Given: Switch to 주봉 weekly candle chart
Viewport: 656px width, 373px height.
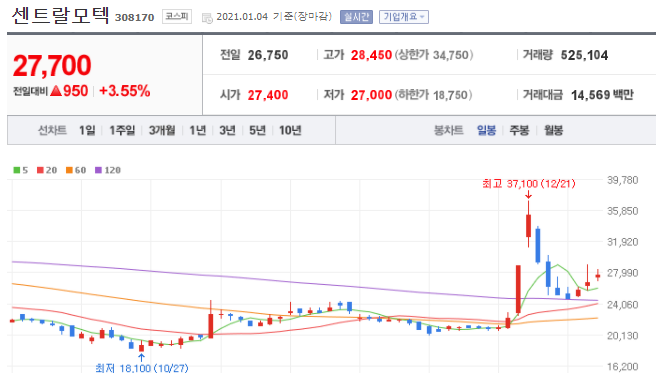Looking at the screenshot, I should pos(519,130).
